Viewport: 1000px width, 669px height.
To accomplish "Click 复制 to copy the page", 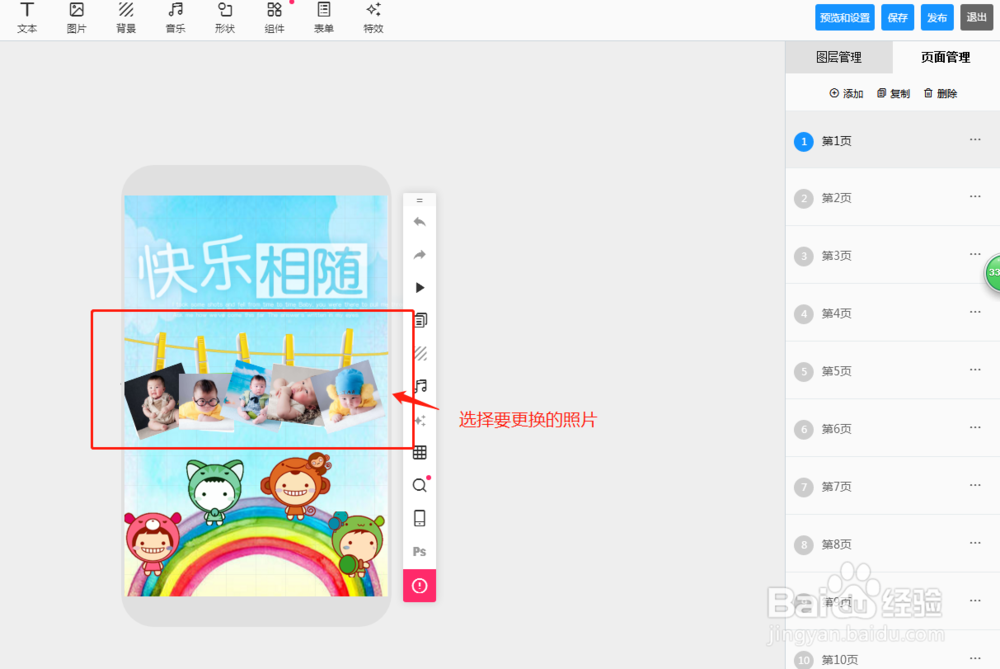I will point(893,94).
